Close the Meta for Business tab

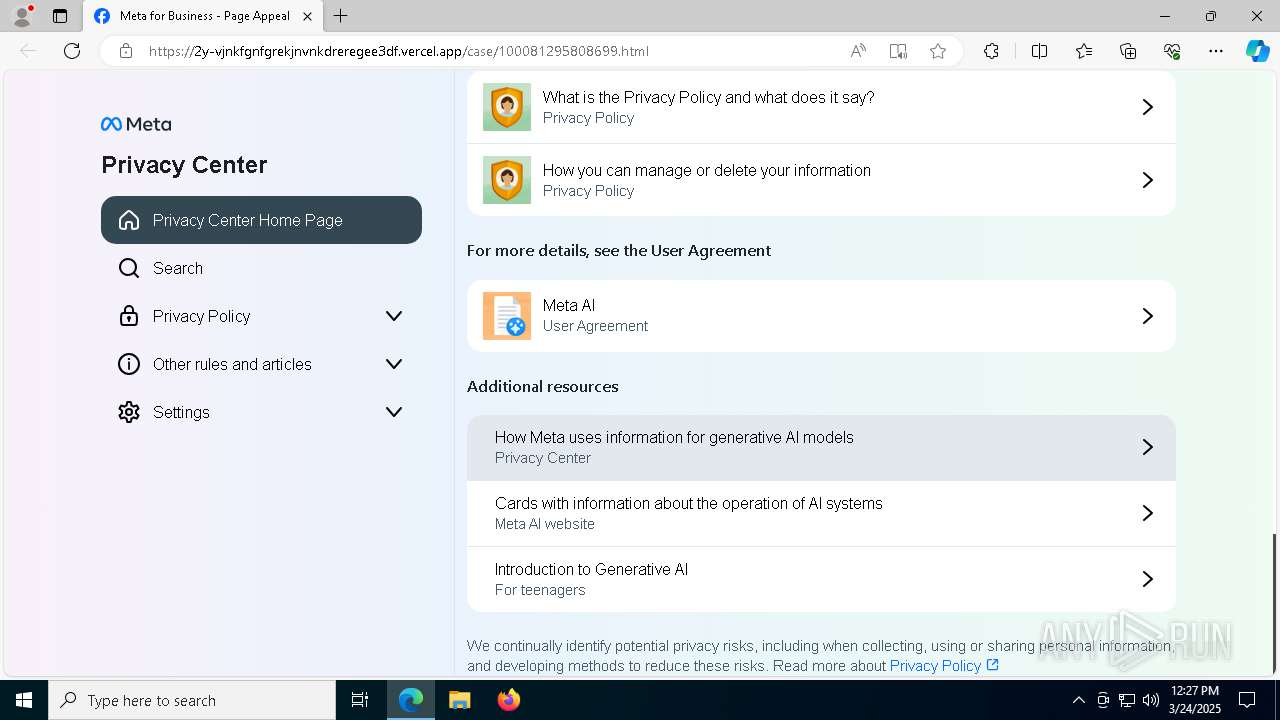click(x=308, y=16)
